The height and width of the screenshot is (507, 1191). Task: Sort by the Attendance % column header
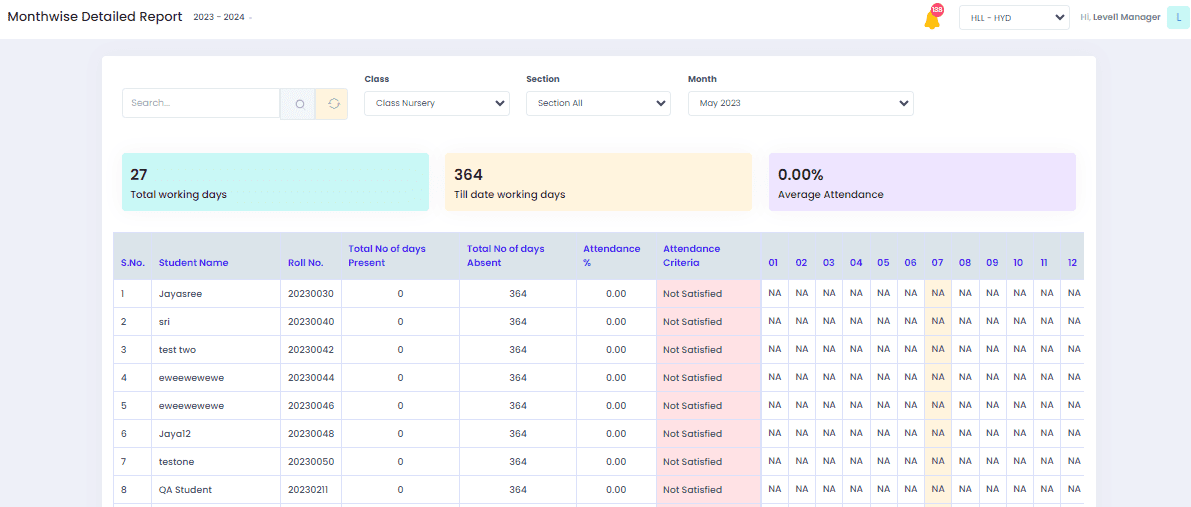(612, 255)
